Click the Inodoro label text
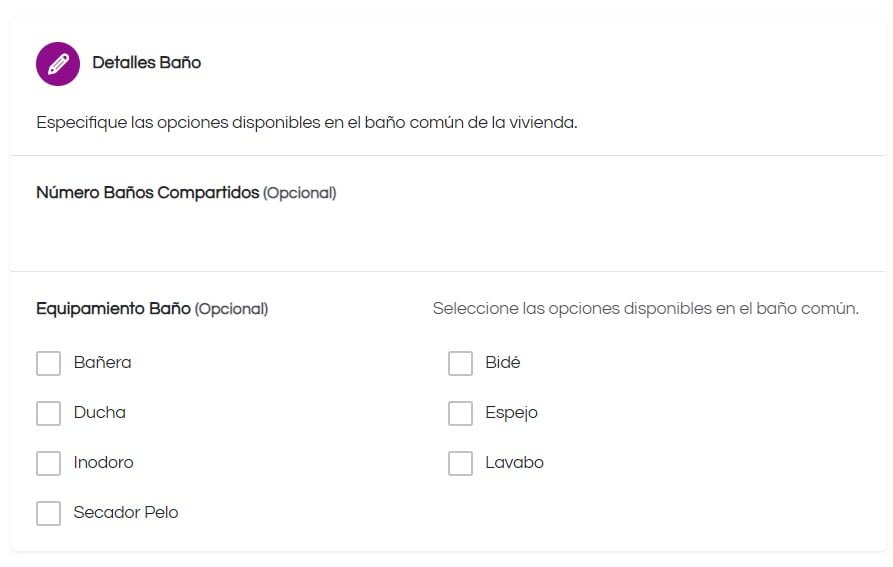This screenshot has height=567, width=893. (104, 462)
